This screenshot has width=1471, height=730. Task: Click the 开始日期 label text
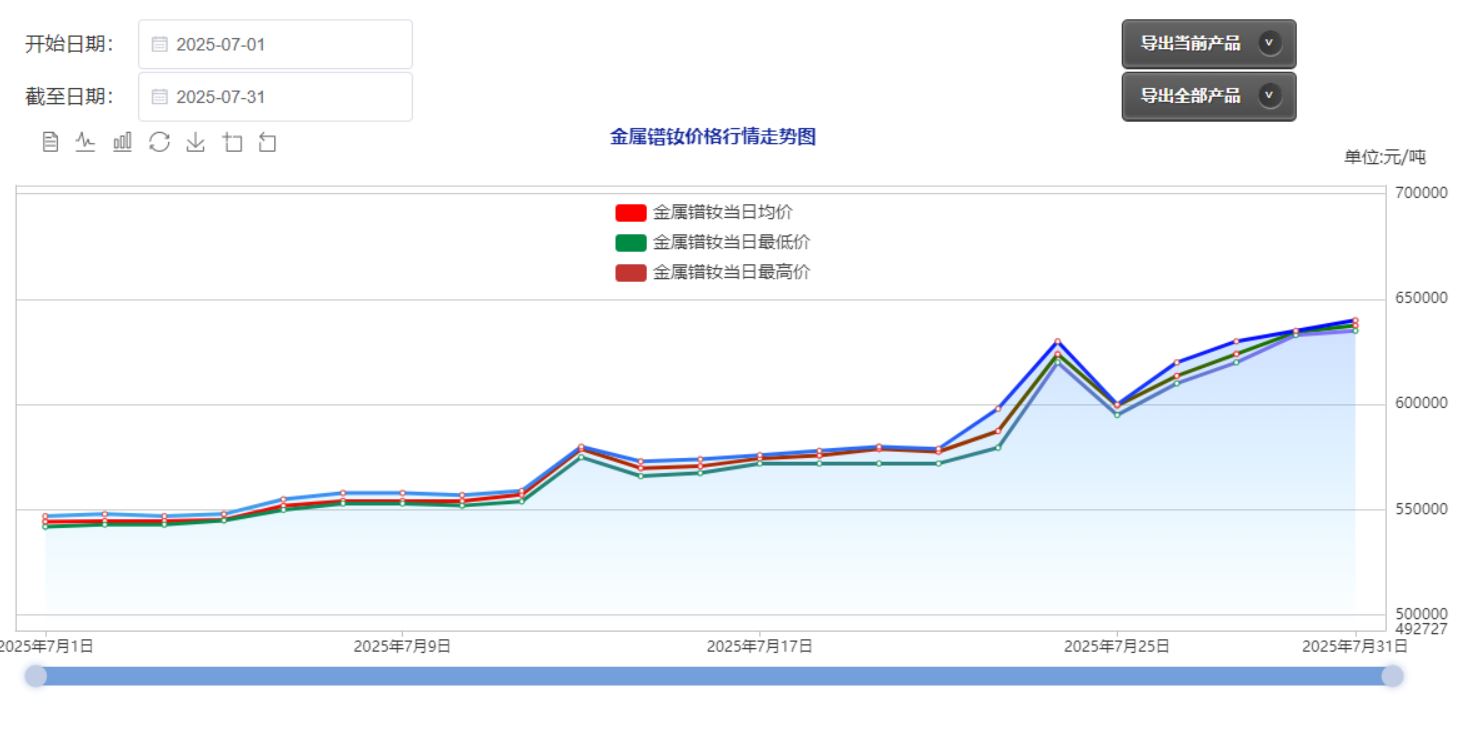[x=69, y=44]
